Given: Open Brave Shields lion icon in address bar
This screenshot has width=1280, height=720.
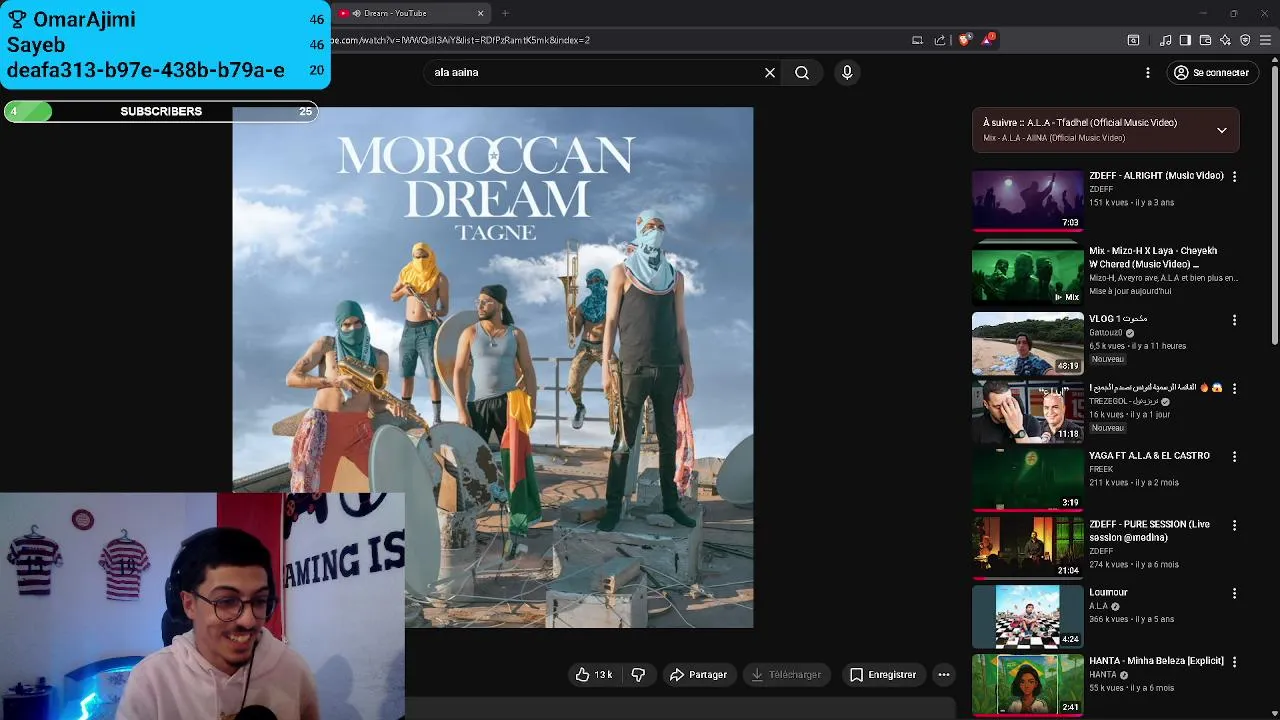Looking at the screenshot, I should [x=964, y=40].
